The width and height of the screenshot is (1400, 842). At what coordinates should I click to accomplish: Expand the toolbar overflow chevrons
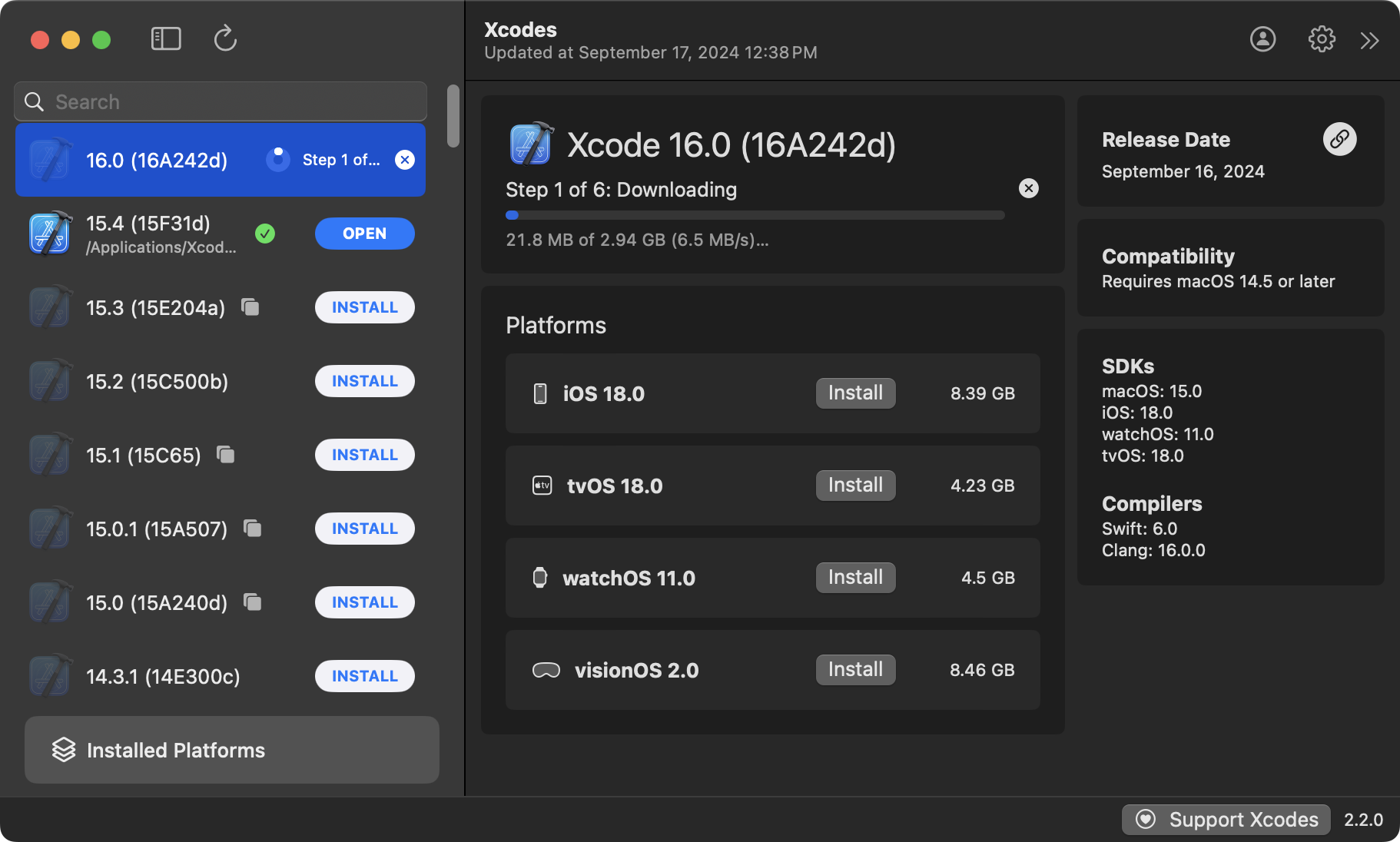click(1369, 41)
